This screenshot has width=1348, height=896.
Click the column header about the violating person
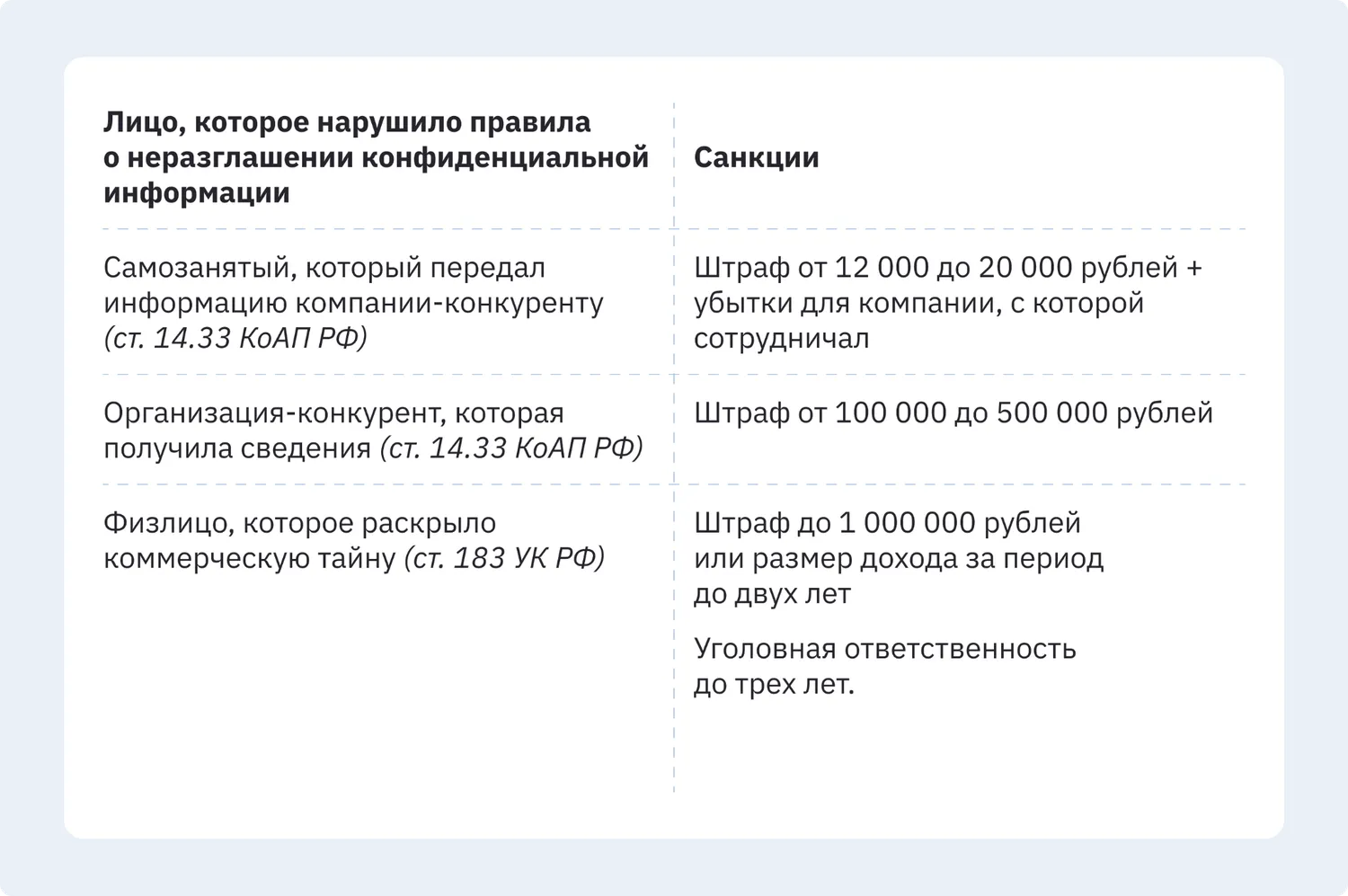376,157
